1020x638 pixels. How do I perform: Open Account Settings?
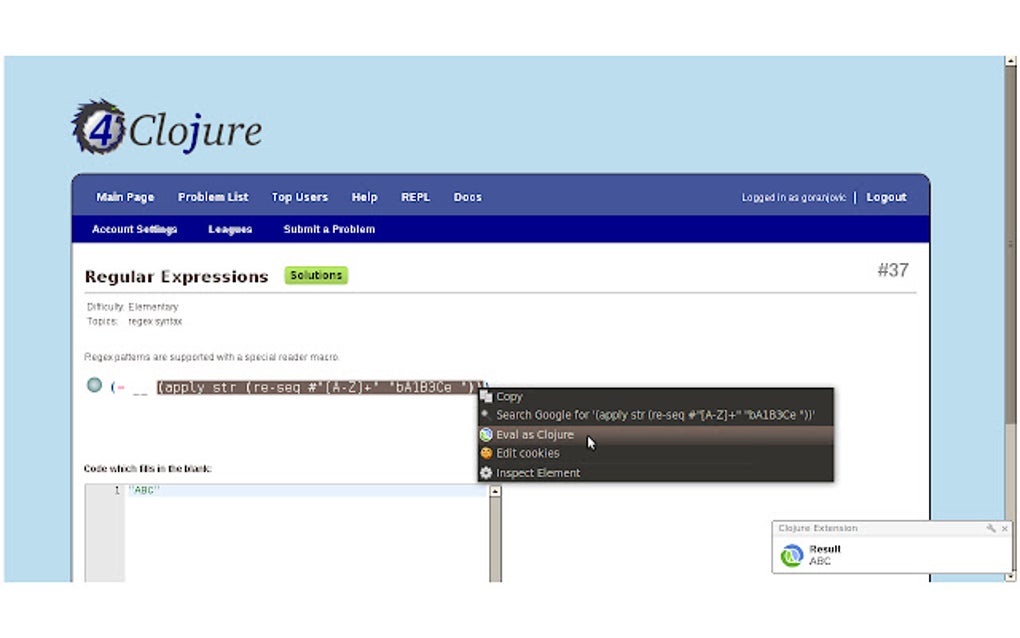133,229
